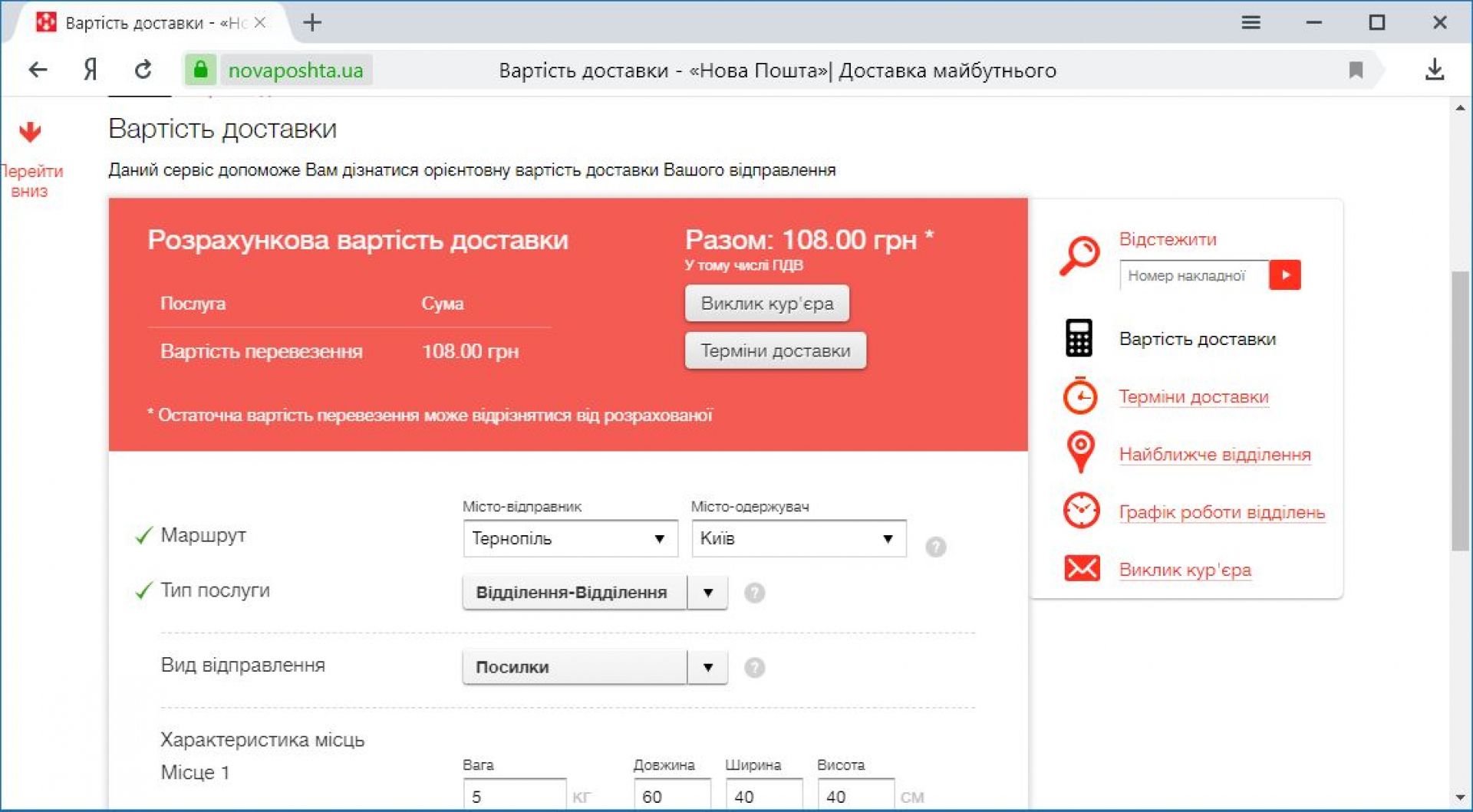
Task: Click the red envelope courier icon
Action: click(x=1082, y=569)
